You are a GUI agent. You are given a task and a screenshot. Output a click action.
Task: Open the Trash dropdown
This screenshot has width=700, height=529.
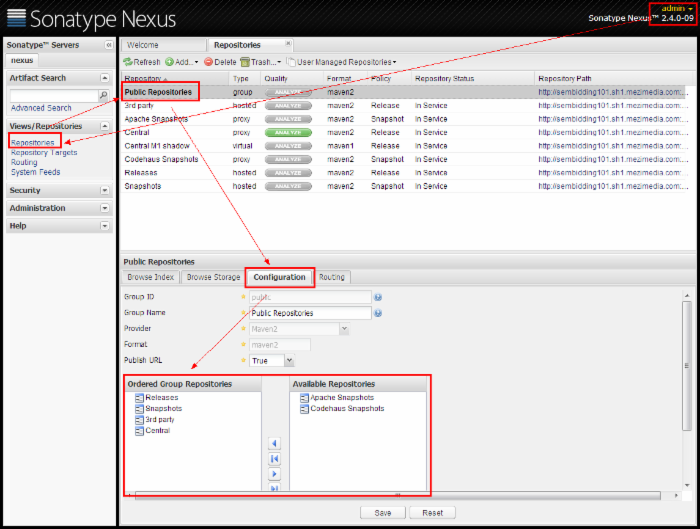tap(261, 62)
